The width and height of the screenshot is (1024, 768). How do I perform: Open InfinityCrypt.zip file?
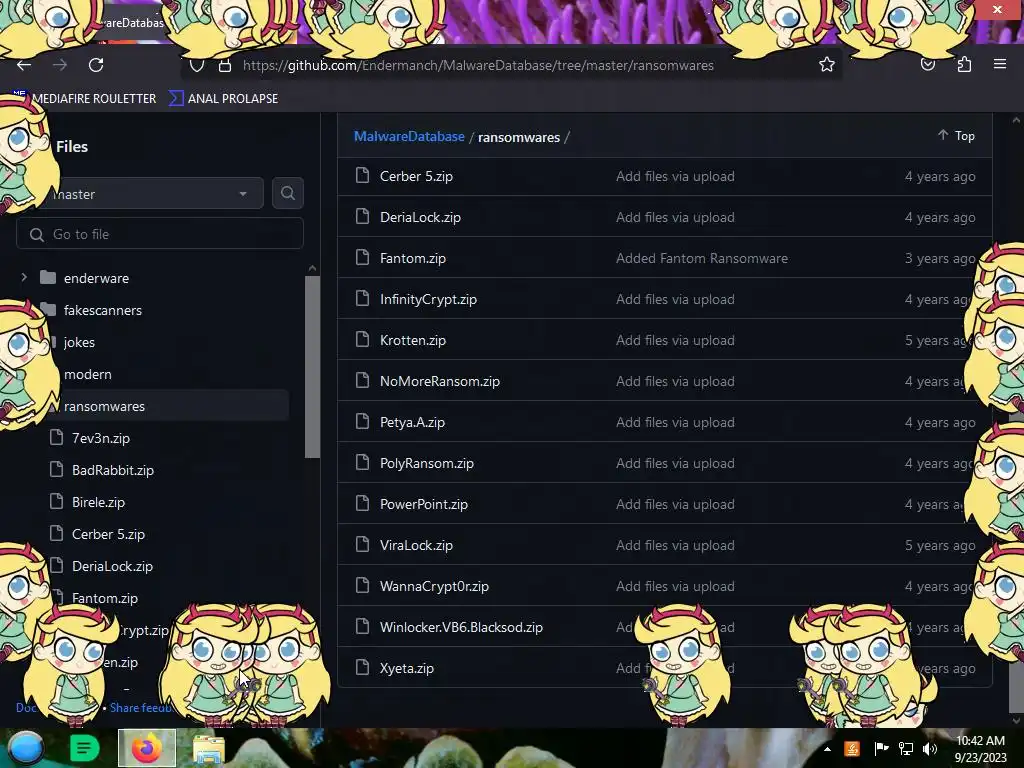pos(428,299)
